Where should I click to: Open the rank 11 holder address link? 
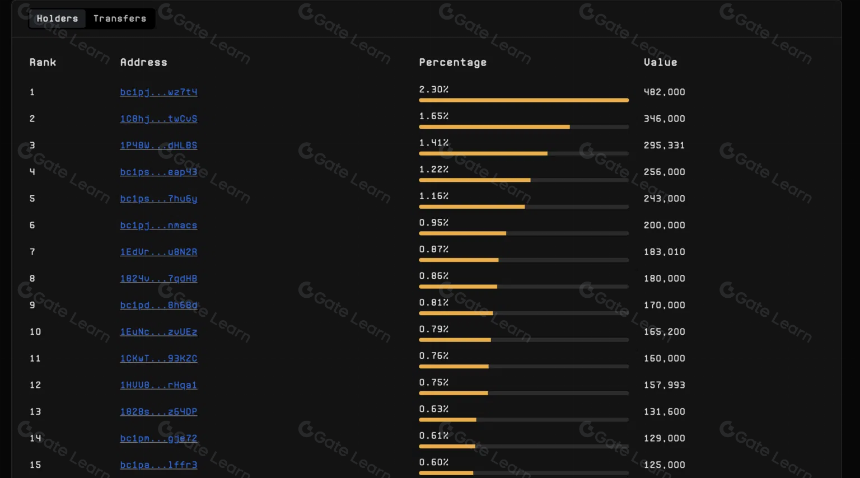coord(159,358)
